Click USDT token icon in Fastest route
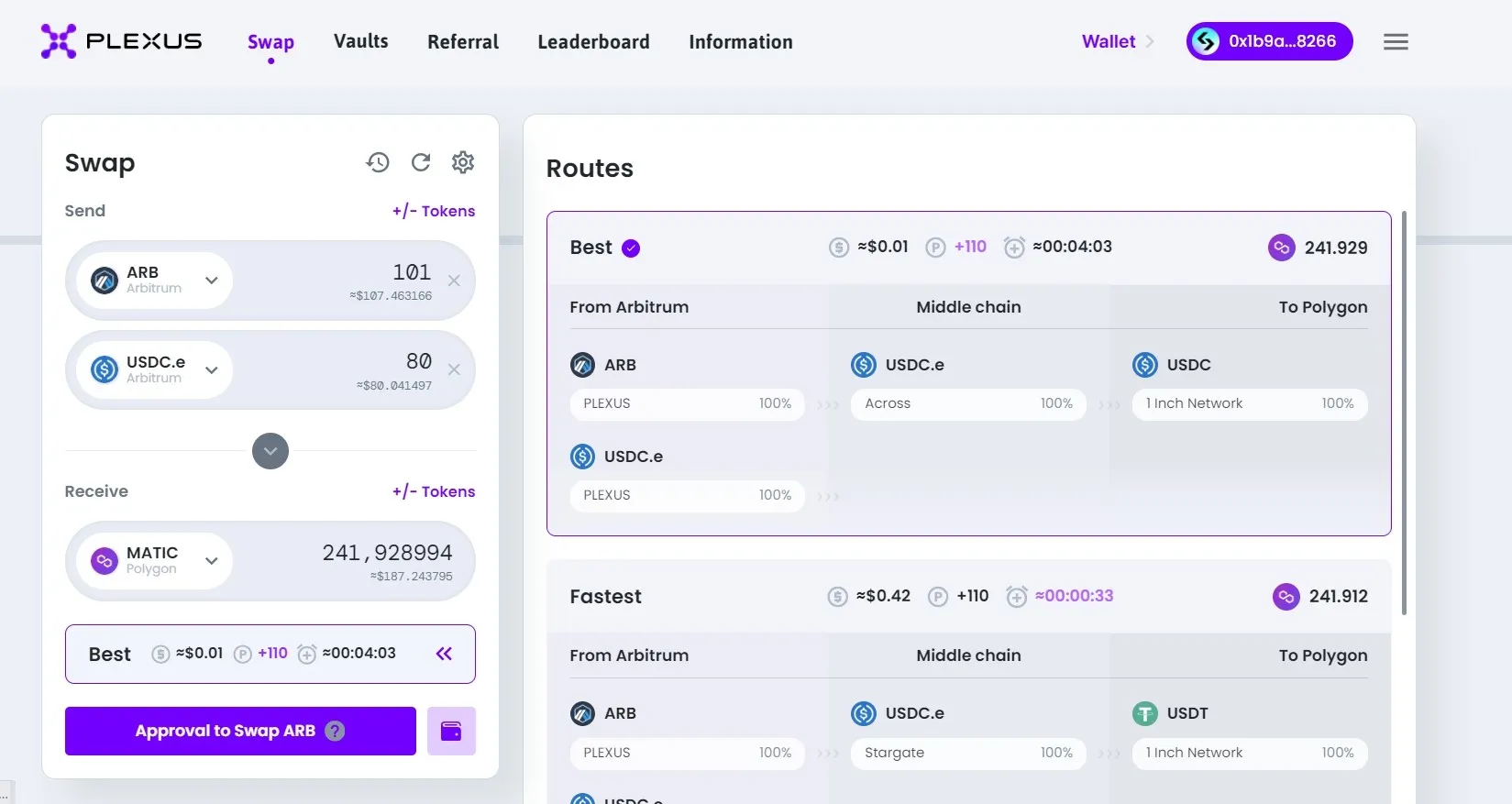Image resolution: width=1512 pixels, height=804 pixels. click(1145, 713)
